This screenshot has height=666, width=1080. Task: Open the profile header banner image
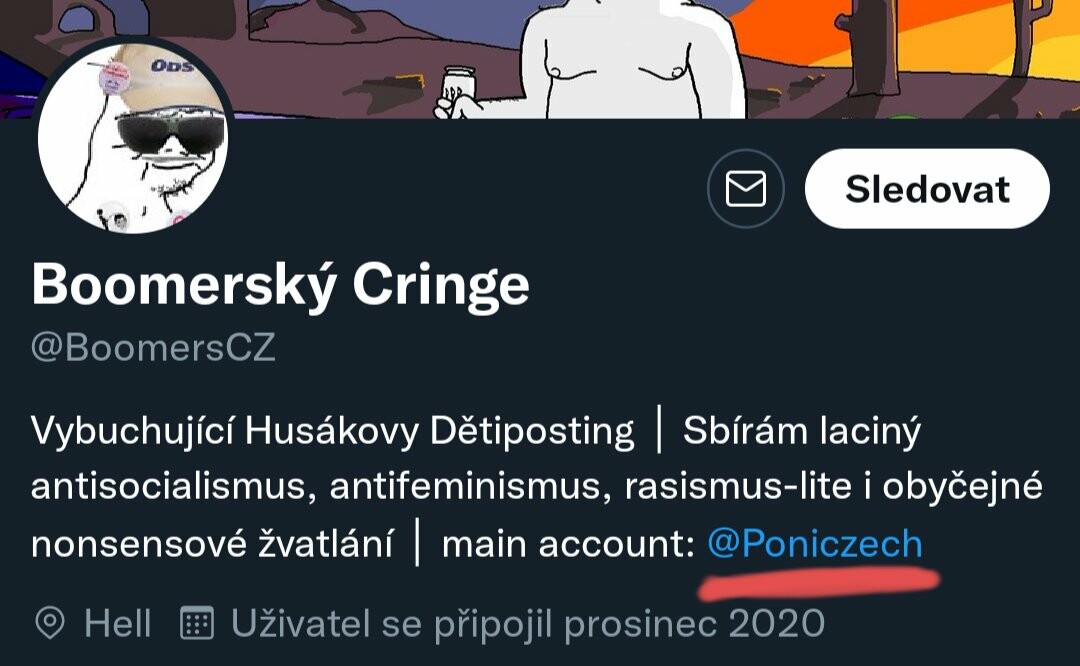(540, 59)
